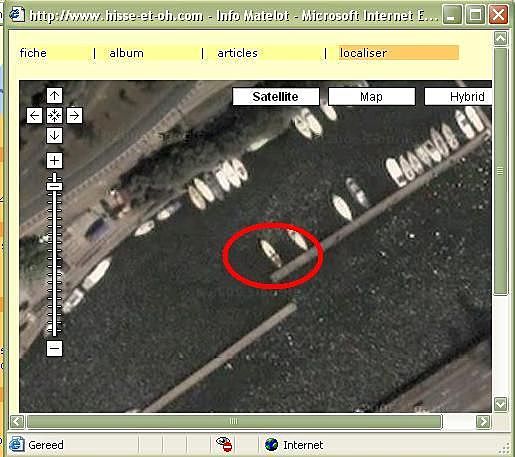The height and width of the screenshot is (457, 515).
Task: Click the Internet zone globe icon
Action: click(271, 445)
